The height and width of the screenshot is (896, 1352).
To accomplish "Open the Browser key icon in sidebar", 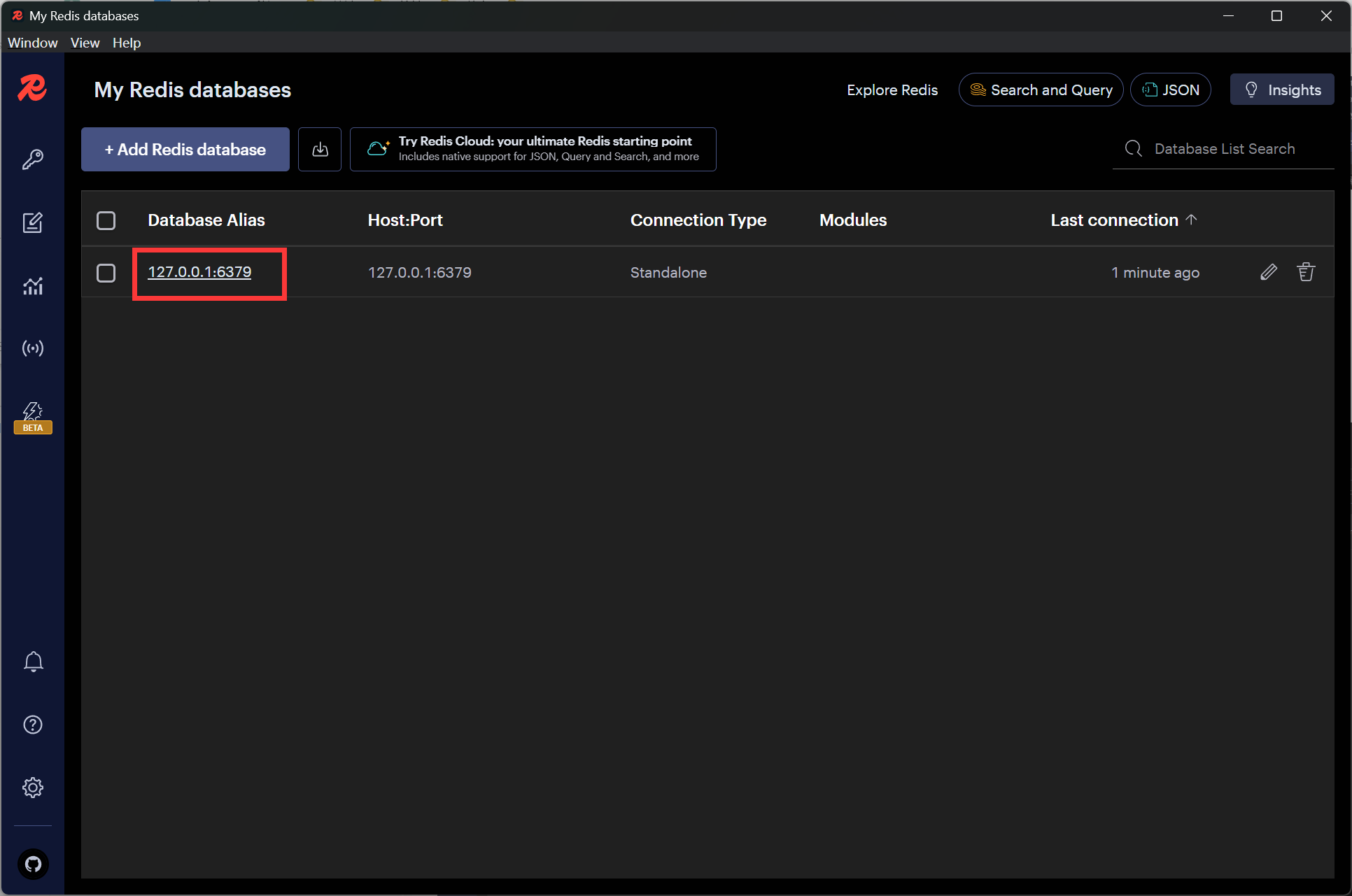I will coord(33,159).
